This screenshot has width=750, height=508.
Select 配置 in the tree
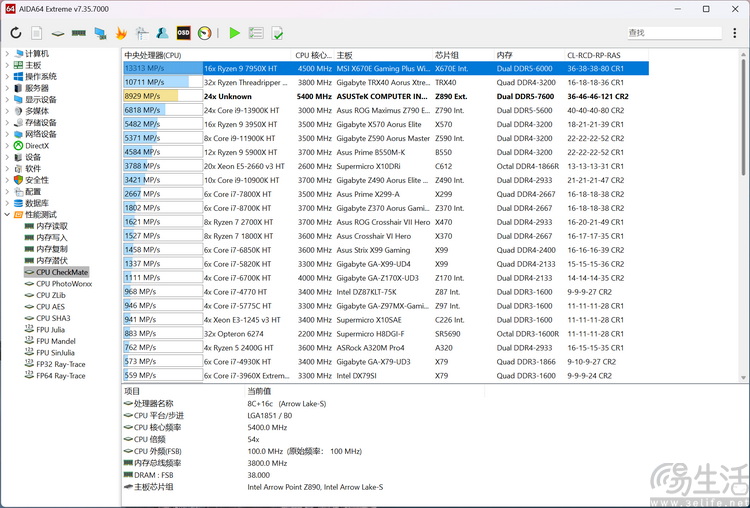tap(33, 191)
